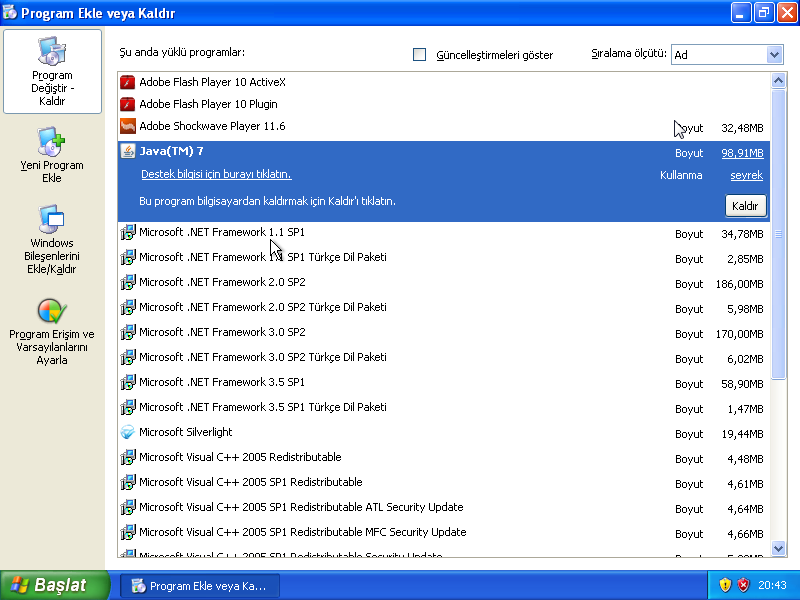
Task: Click the vertical scrollbar thumb
Action: 778,234
